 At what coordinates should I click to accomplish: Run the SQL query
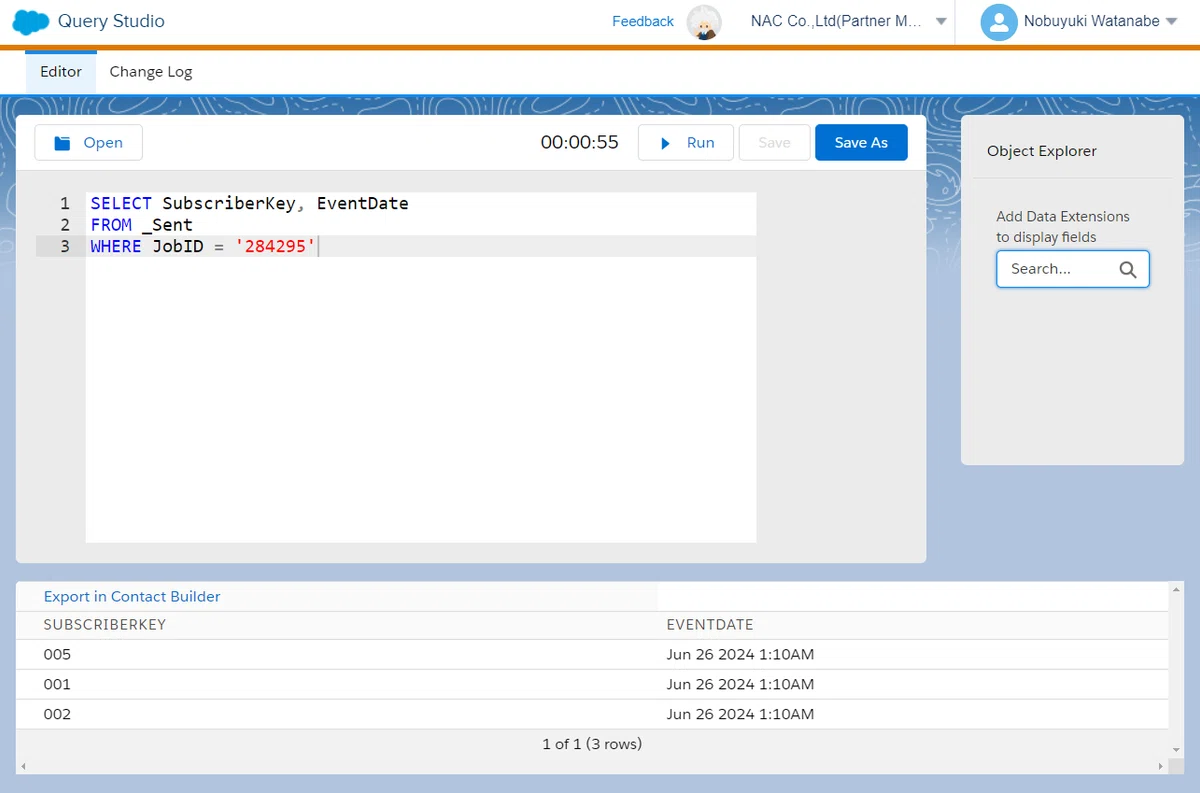coord(686,143)
